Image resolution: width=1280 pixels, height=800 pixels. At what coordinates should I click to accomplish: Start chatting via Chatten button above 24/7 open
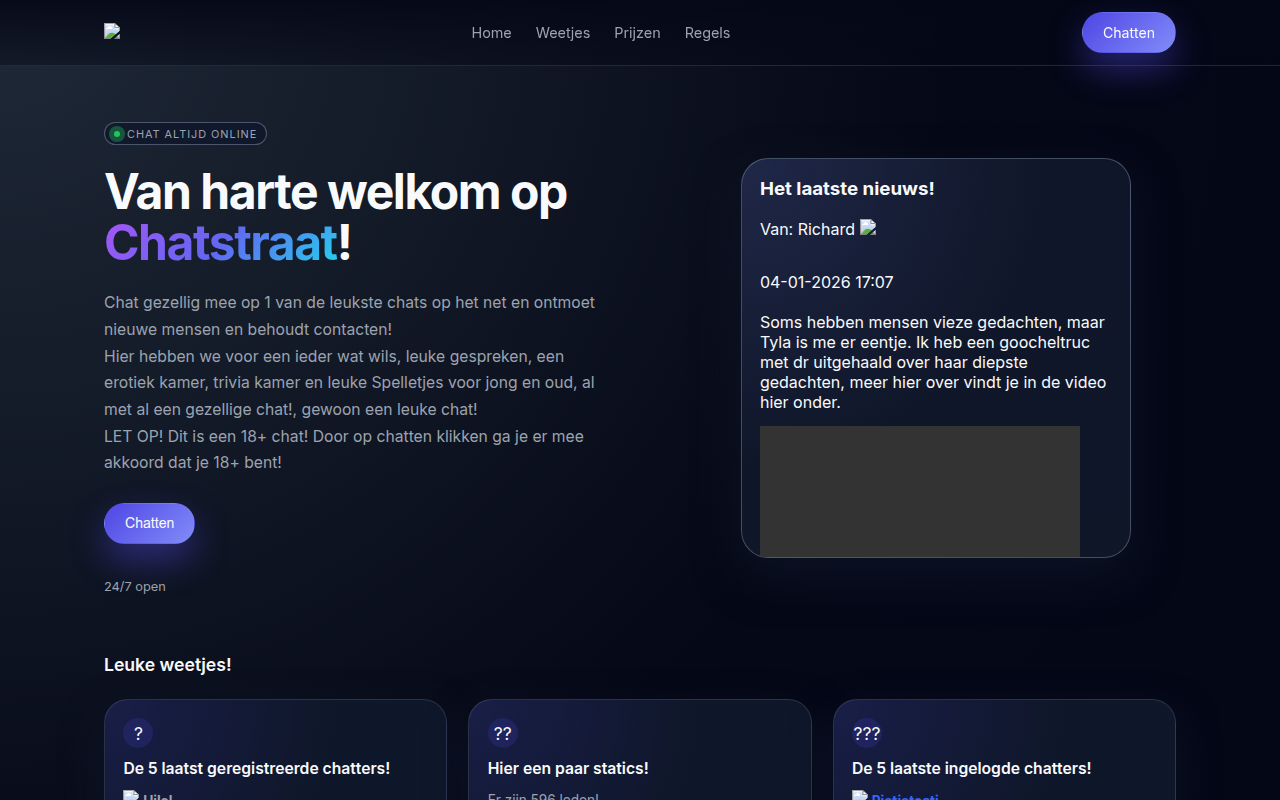click(x=149, y=523)
